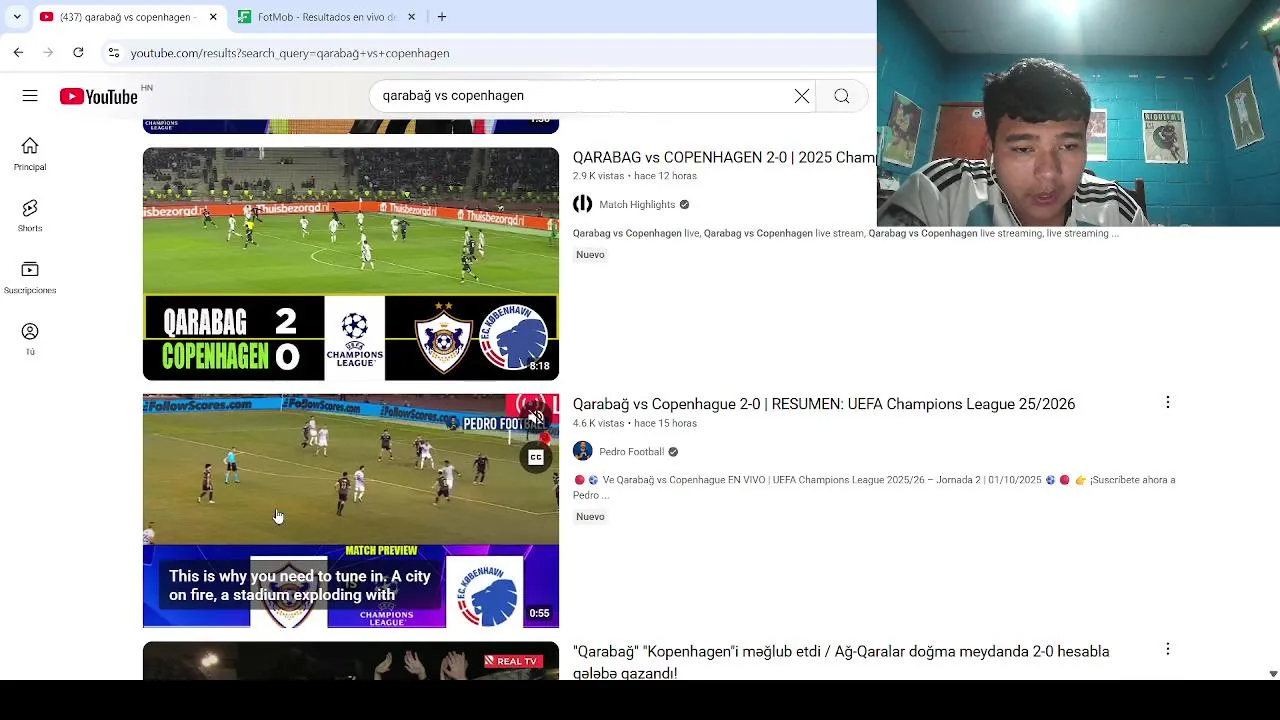1280x720 pixels.
Task: Unmute the inline video preview
Action: [x=536, y=416]
